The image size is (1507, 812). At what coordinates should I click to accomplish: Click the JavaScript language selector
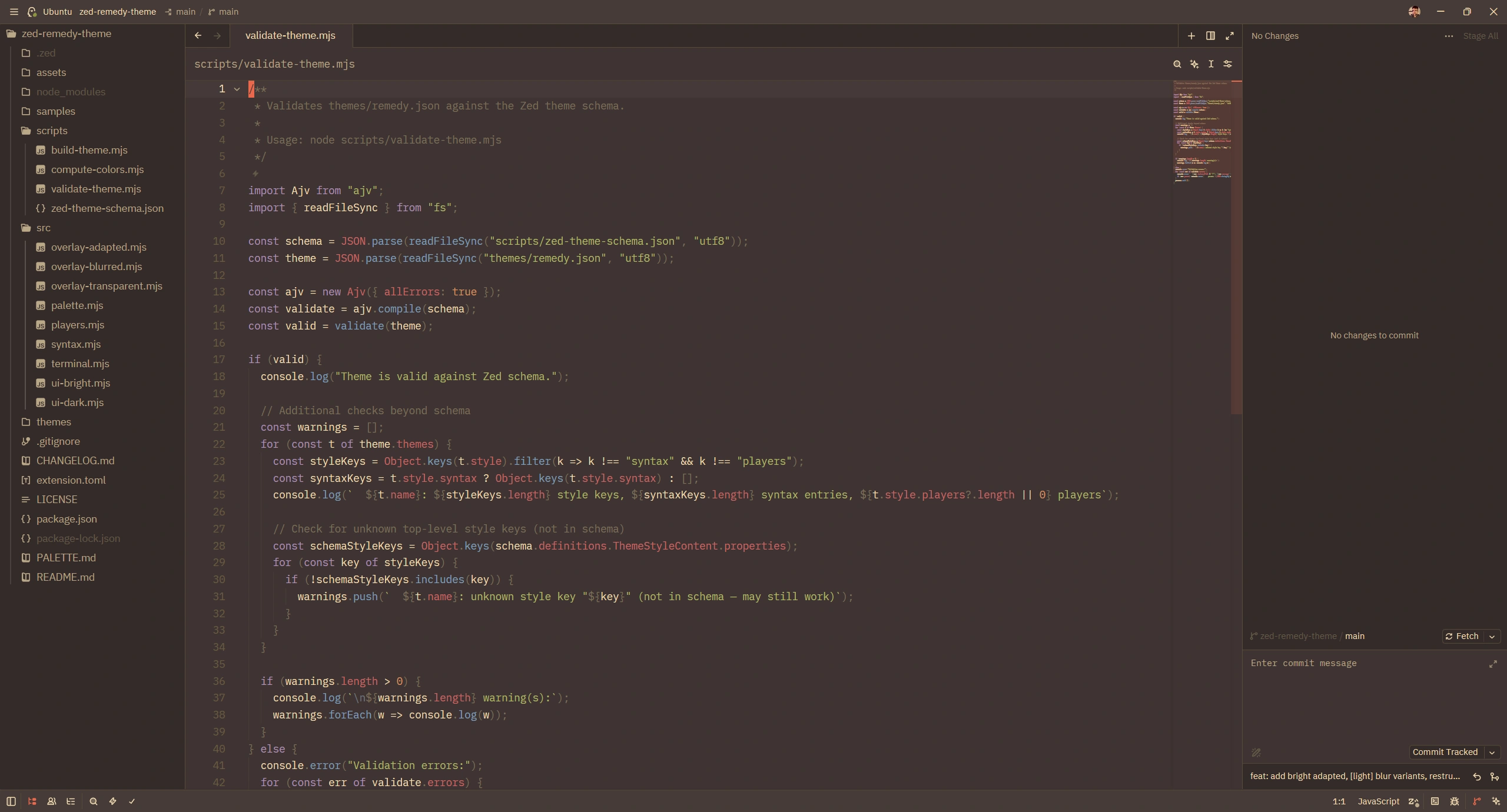point(1378,801)
